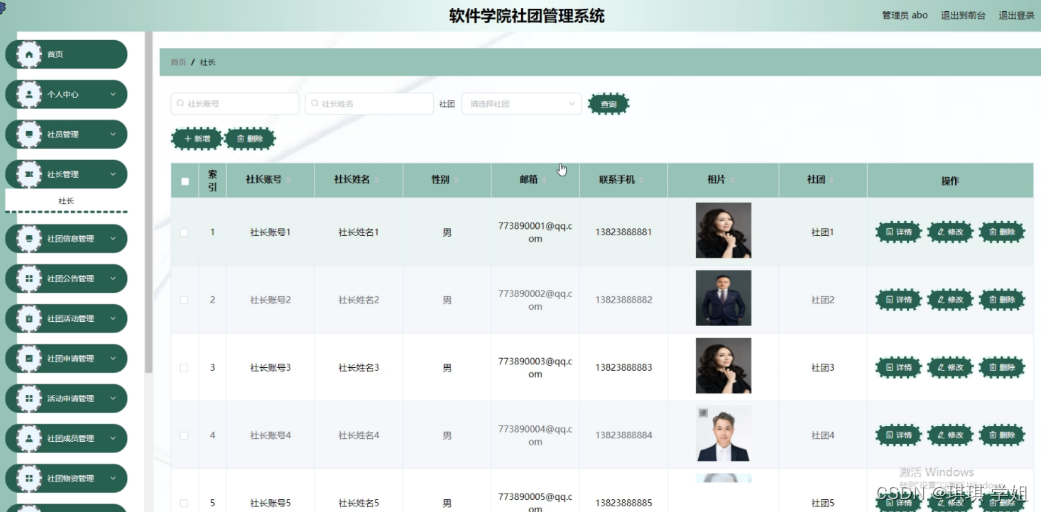Viewport: 1044px width, 512px height.
Task: Open 详情 for 社长账号2 row
Action: point(898,300)
